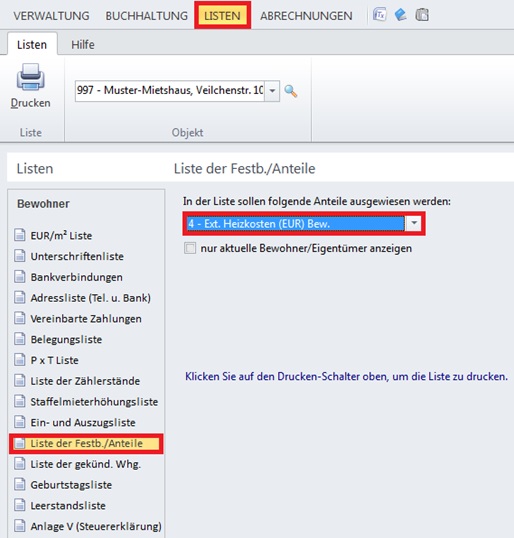Open the EUR/m² Liste document icon
The height and width of the screenshot is (538, 514).
[x=20, y=235]
